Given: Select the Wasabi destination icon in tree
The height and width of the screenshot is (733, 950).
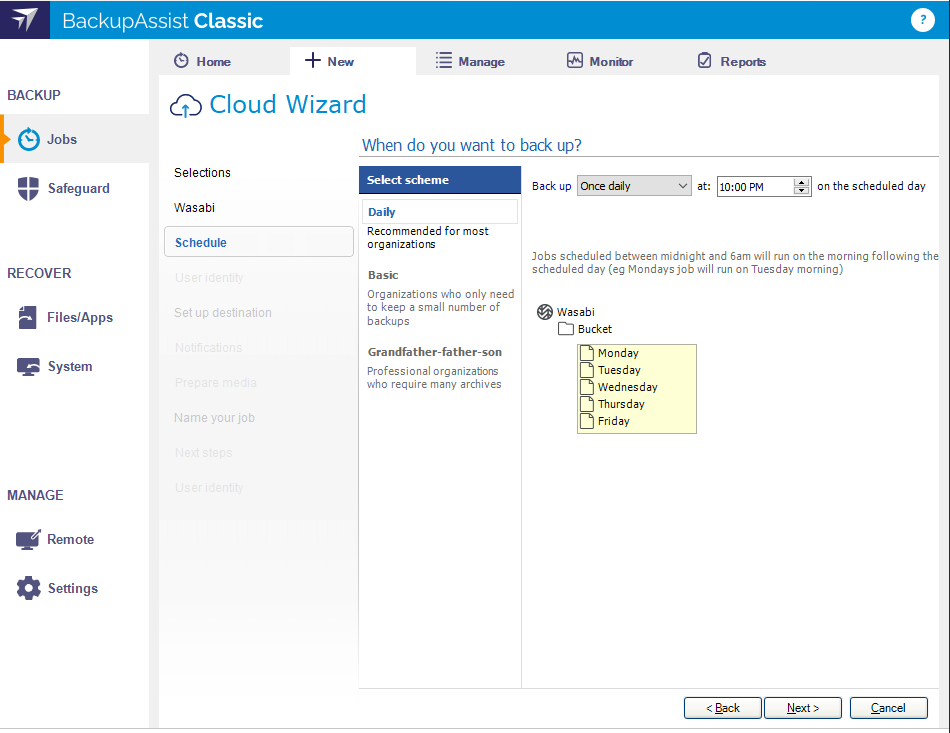Looking at the screenshot, I should coord(545,312).
